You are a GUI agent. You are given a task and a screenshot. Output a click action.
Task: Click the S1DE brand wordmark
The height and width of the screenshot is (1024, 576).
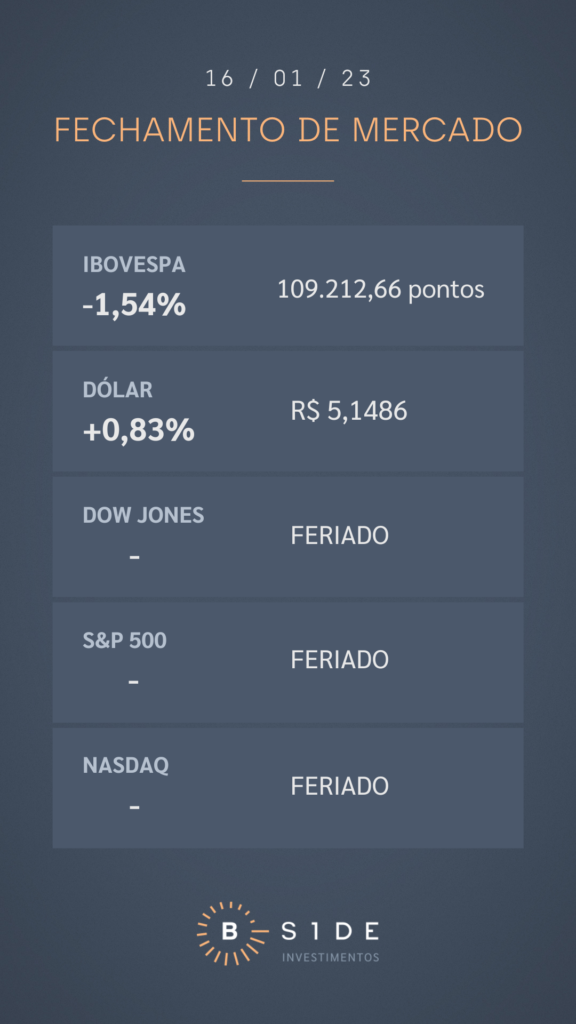330,932
